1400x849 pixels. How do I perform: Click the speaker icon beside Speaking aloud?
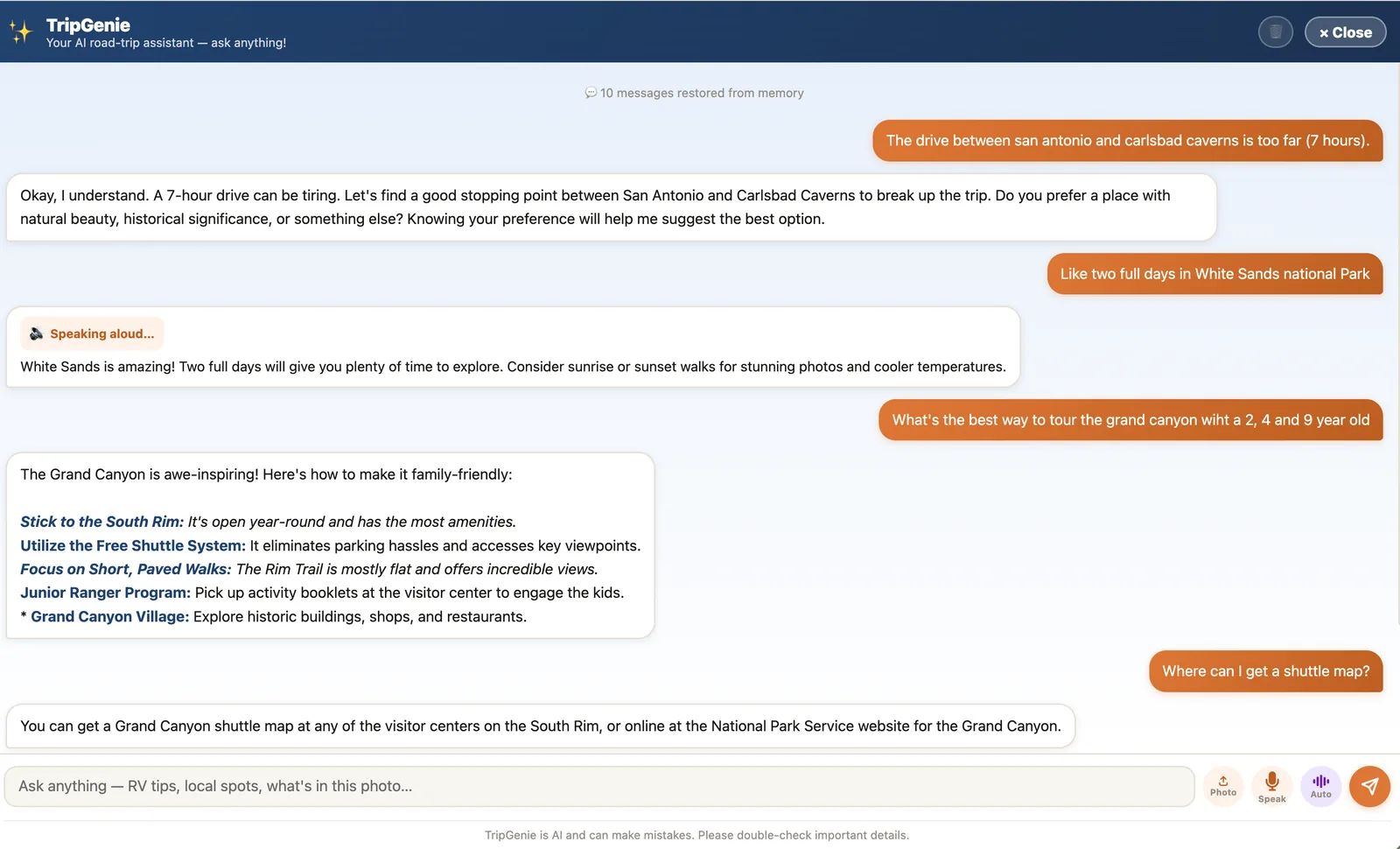click(36, 333)
